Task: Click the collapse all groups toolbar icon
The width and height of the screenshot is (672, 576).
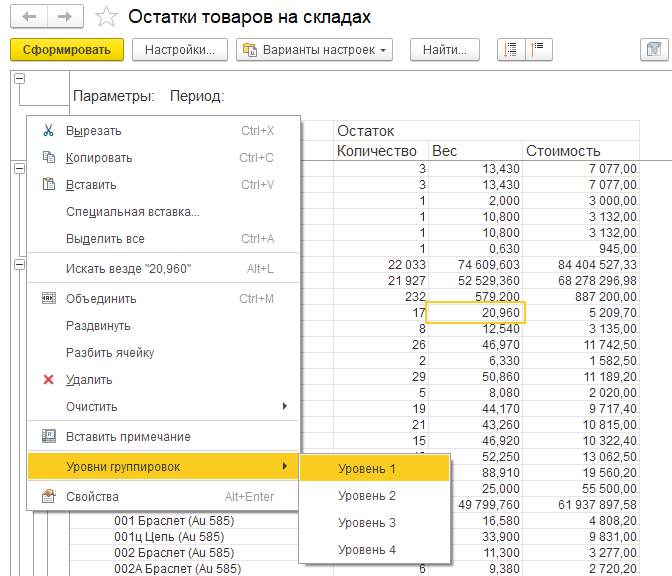Action: [539, 50]
